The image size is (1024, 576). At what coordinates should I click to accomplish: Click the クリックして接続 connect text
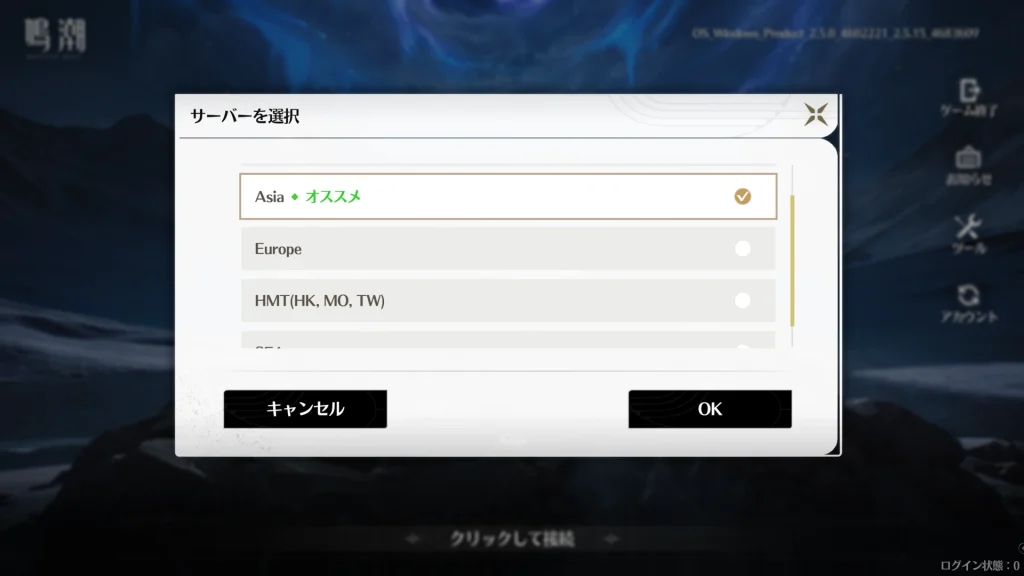(x=512, y=539)
